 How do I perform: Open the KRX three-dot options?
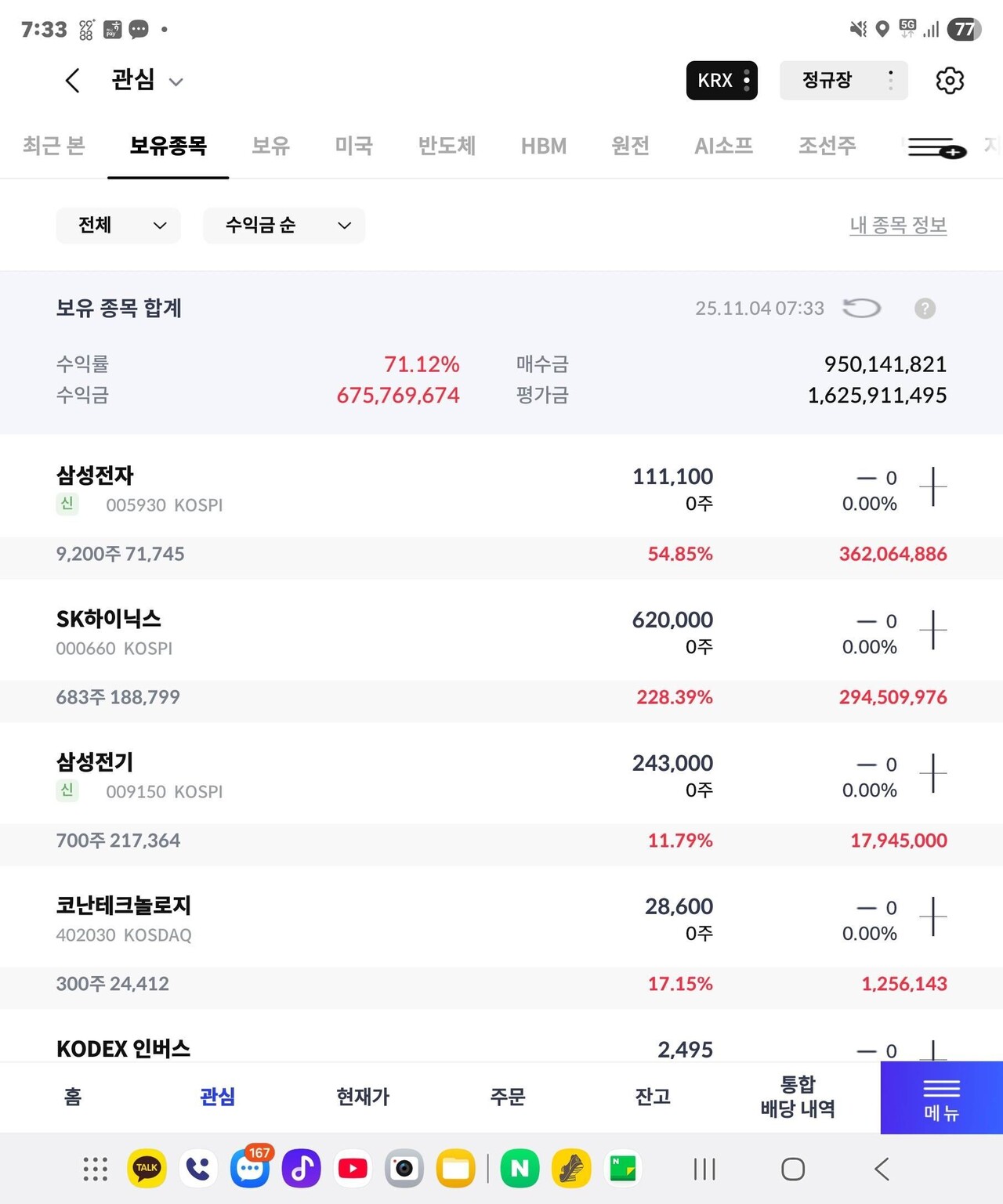point(745,80)
